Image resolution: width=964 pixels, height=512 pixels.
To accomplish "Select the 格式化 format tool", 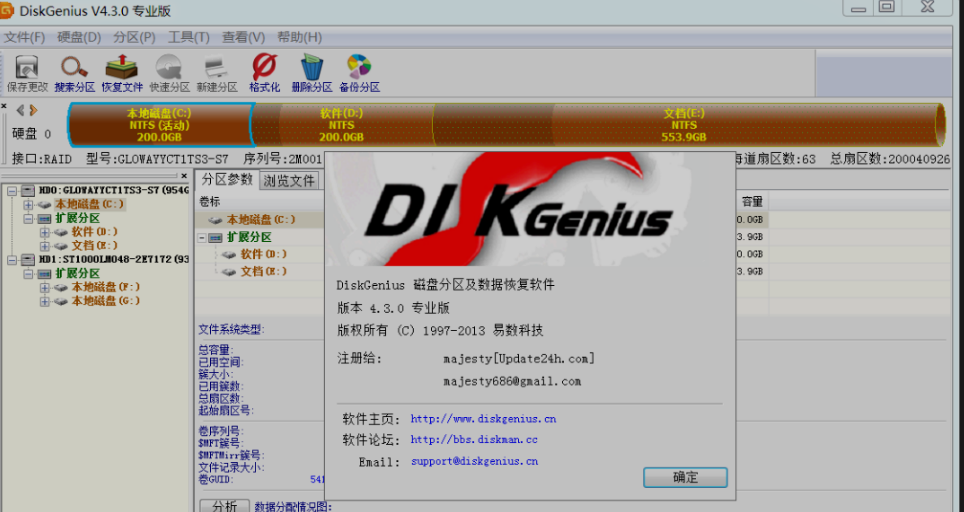I will (264, 74).
